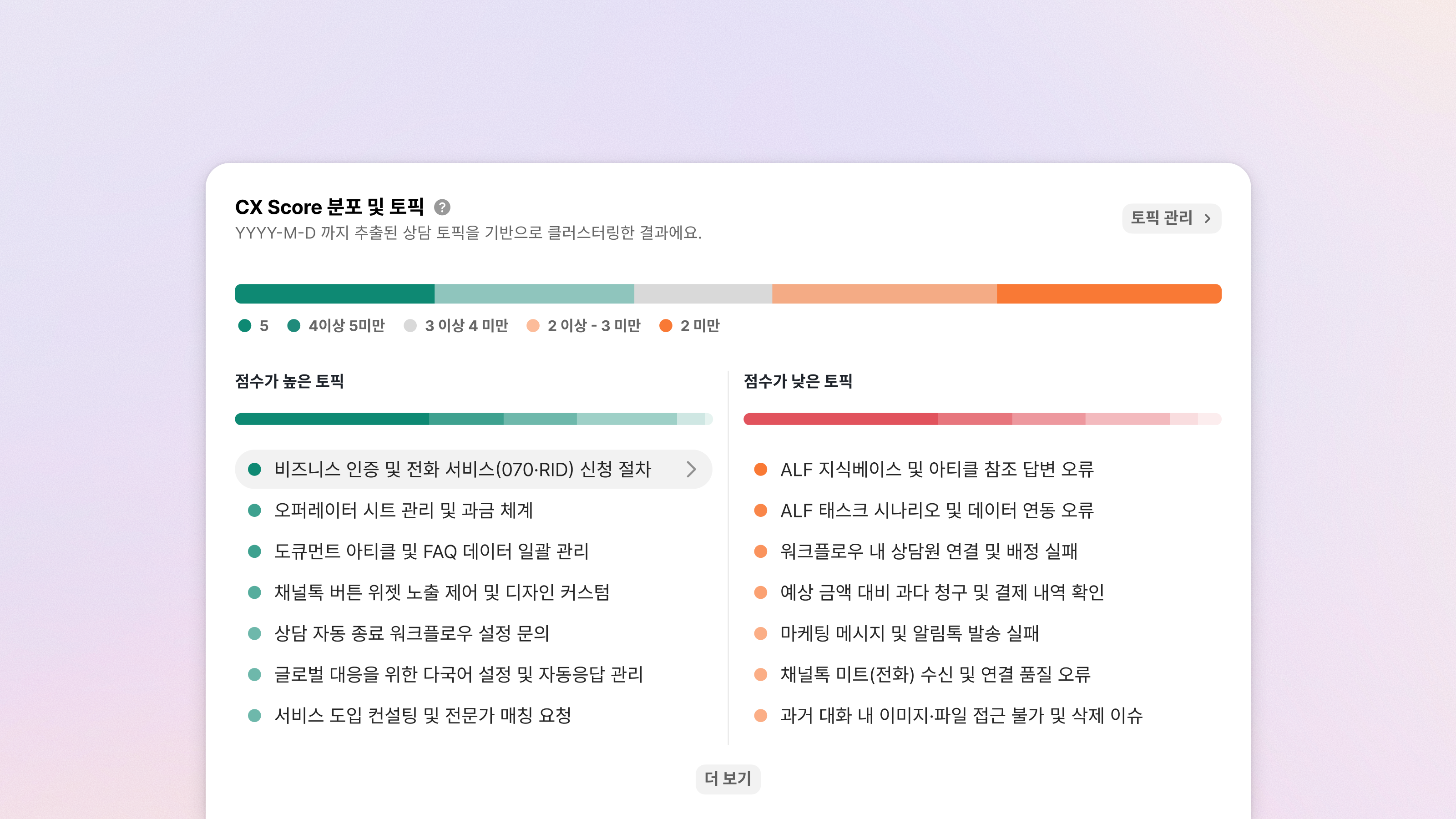
Task: Expand the 비즈니스 인증 topic chevron
Action: click(x=691, y=469)
